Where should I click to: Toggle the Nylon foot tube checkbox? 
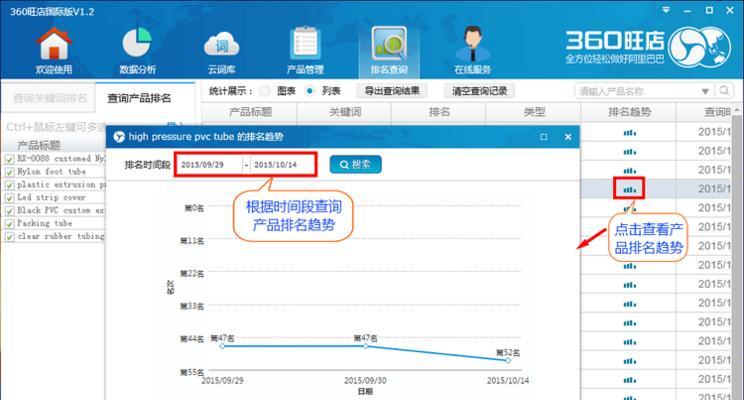[9, 172]
